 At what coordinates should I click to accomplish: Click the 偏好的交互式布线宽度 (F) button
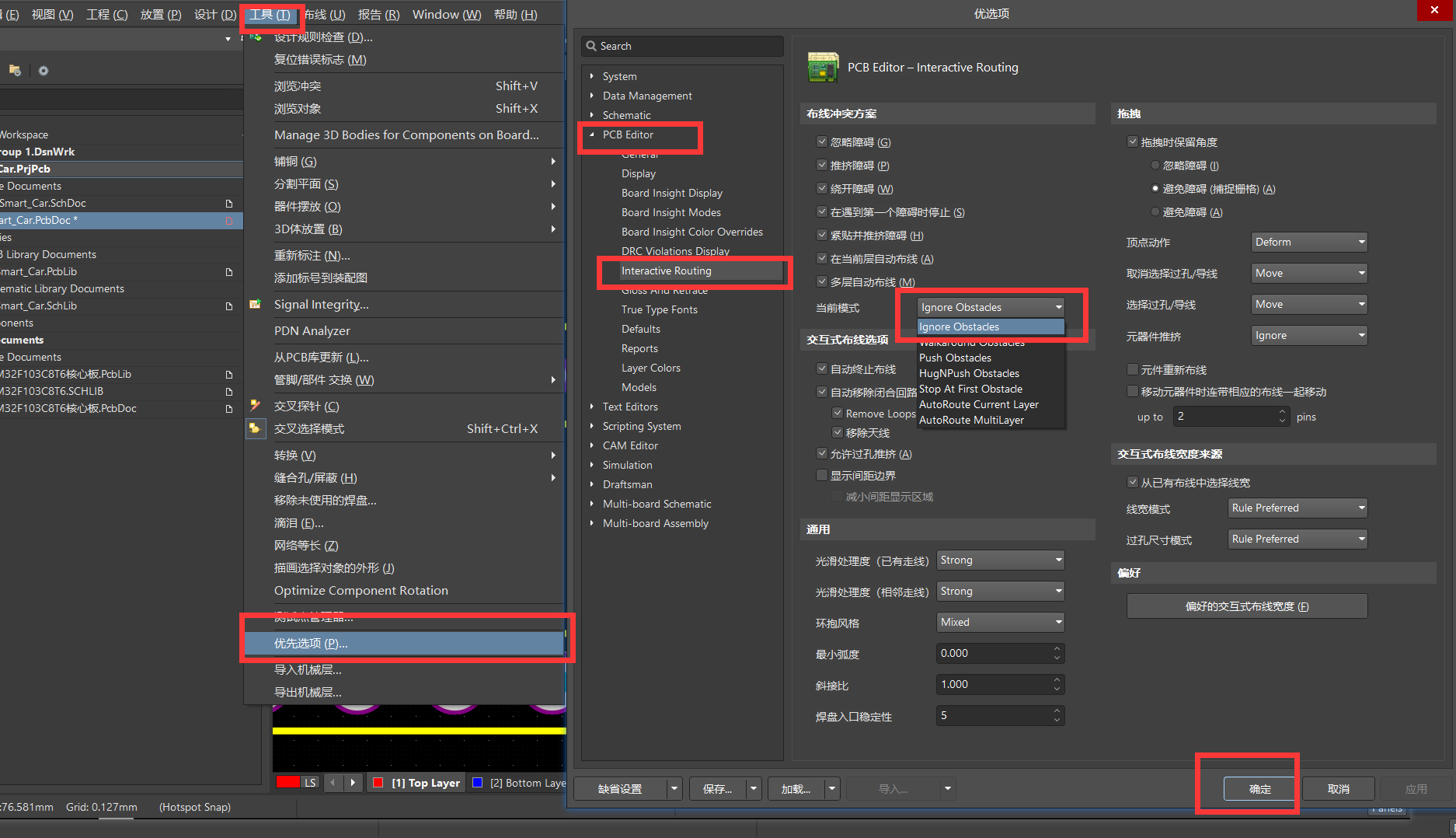pos(1247,606)
